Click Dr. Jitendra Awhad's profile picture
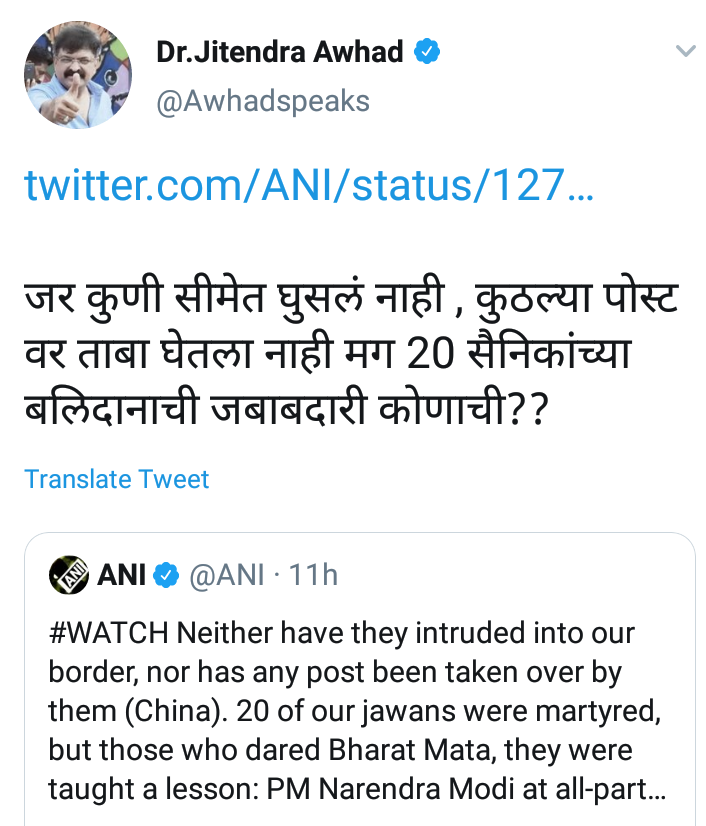This screenshot has width=706, height=826. pyautogui.click(x=77, y=75)
